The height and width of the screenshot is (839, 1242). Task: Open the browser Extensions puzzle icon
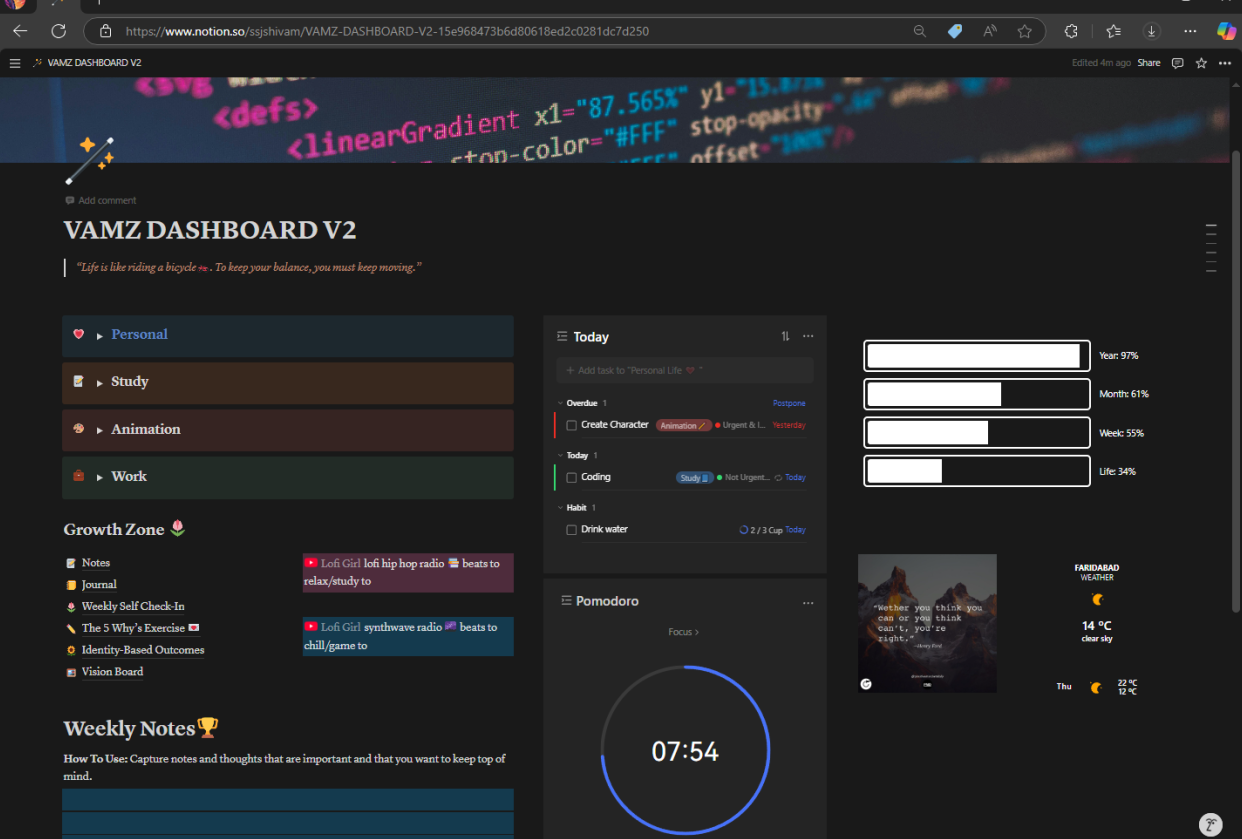click(1071, 31)
